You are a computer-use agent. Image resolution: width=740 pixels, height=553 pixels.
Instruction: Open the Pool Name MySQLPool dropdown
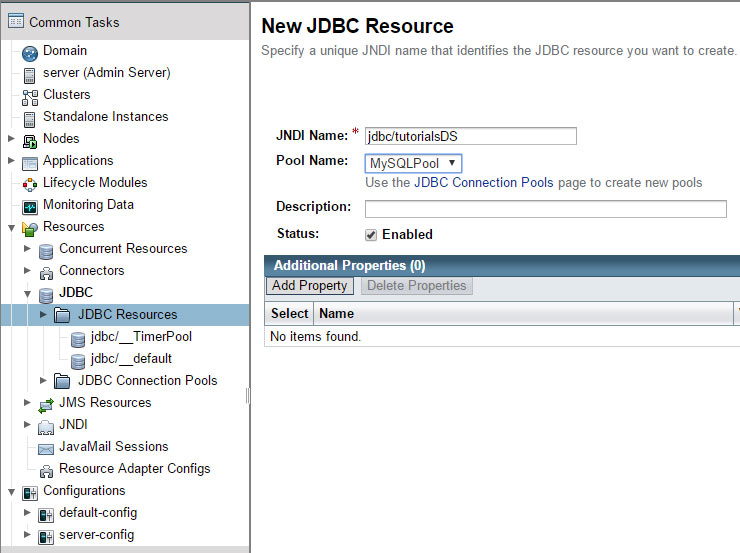pyautogui.click(x=413, y=163)
